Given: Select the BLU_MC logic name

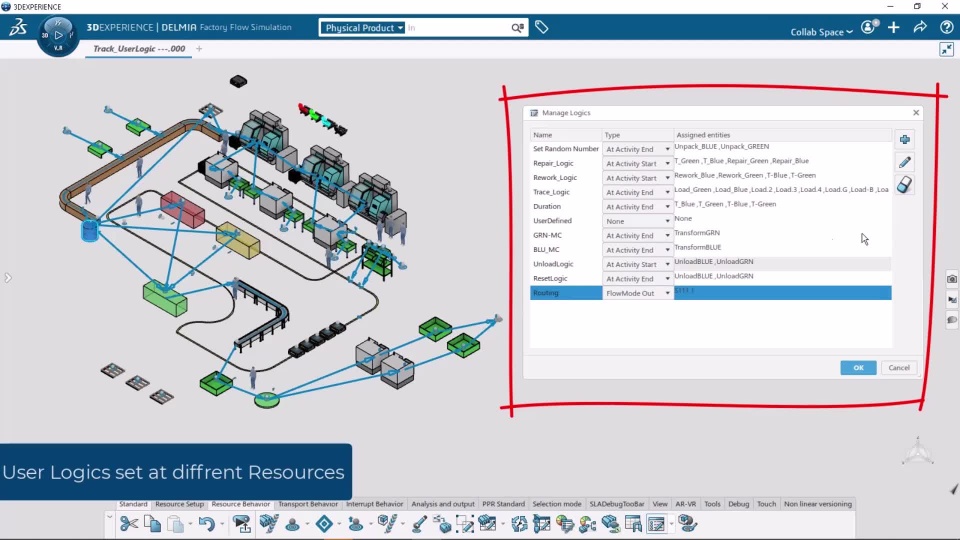Looking at the screenshot, I should pyautogui.click(x=546, y=250).
